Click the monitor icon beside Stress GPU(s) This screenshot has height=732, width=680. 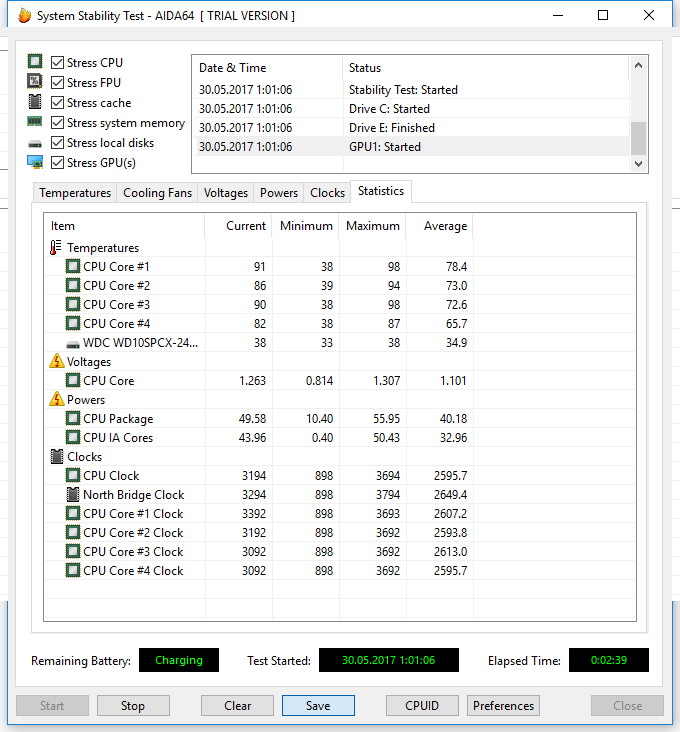[x=35, y=162]
